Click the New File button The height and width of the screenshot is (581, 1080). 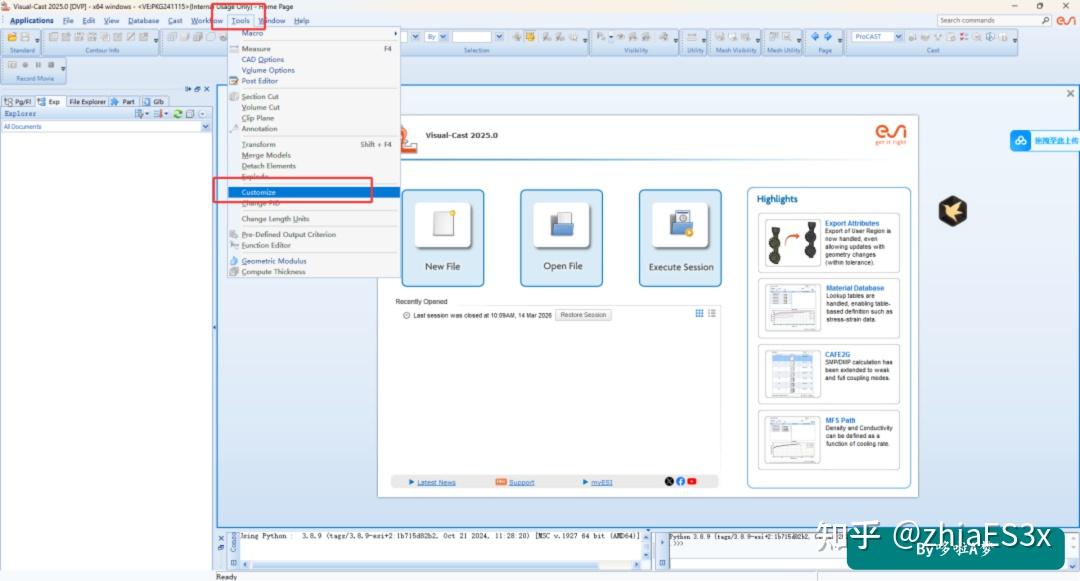[x=443, y=238]
